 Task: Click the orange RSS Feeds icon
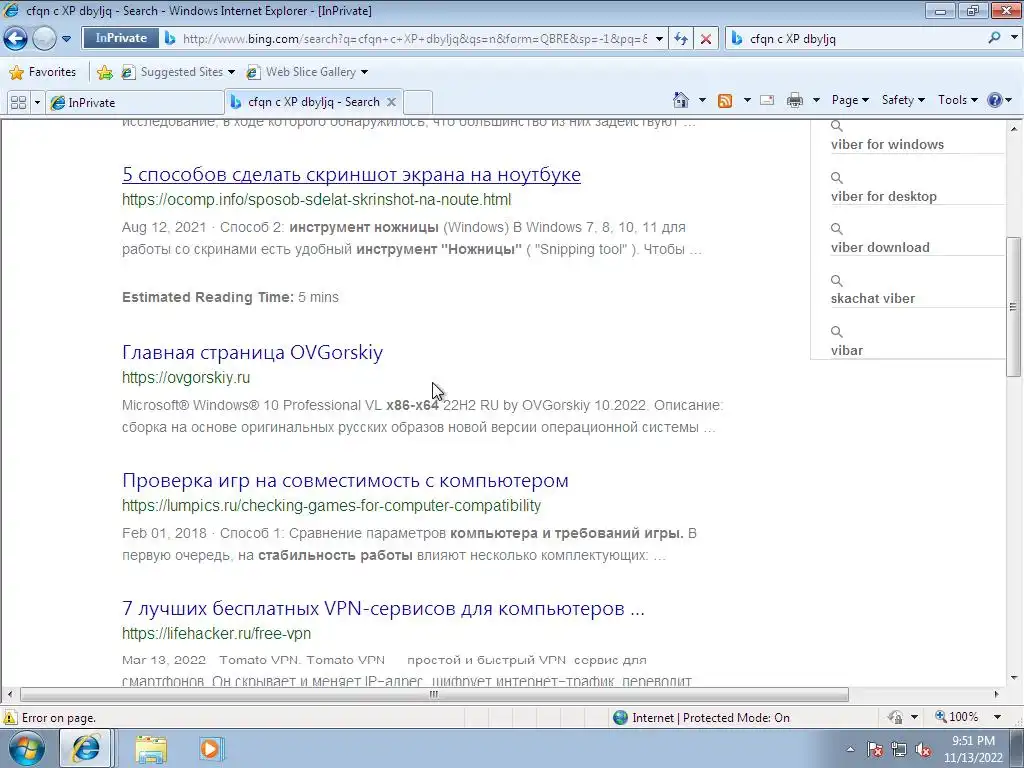725,101
